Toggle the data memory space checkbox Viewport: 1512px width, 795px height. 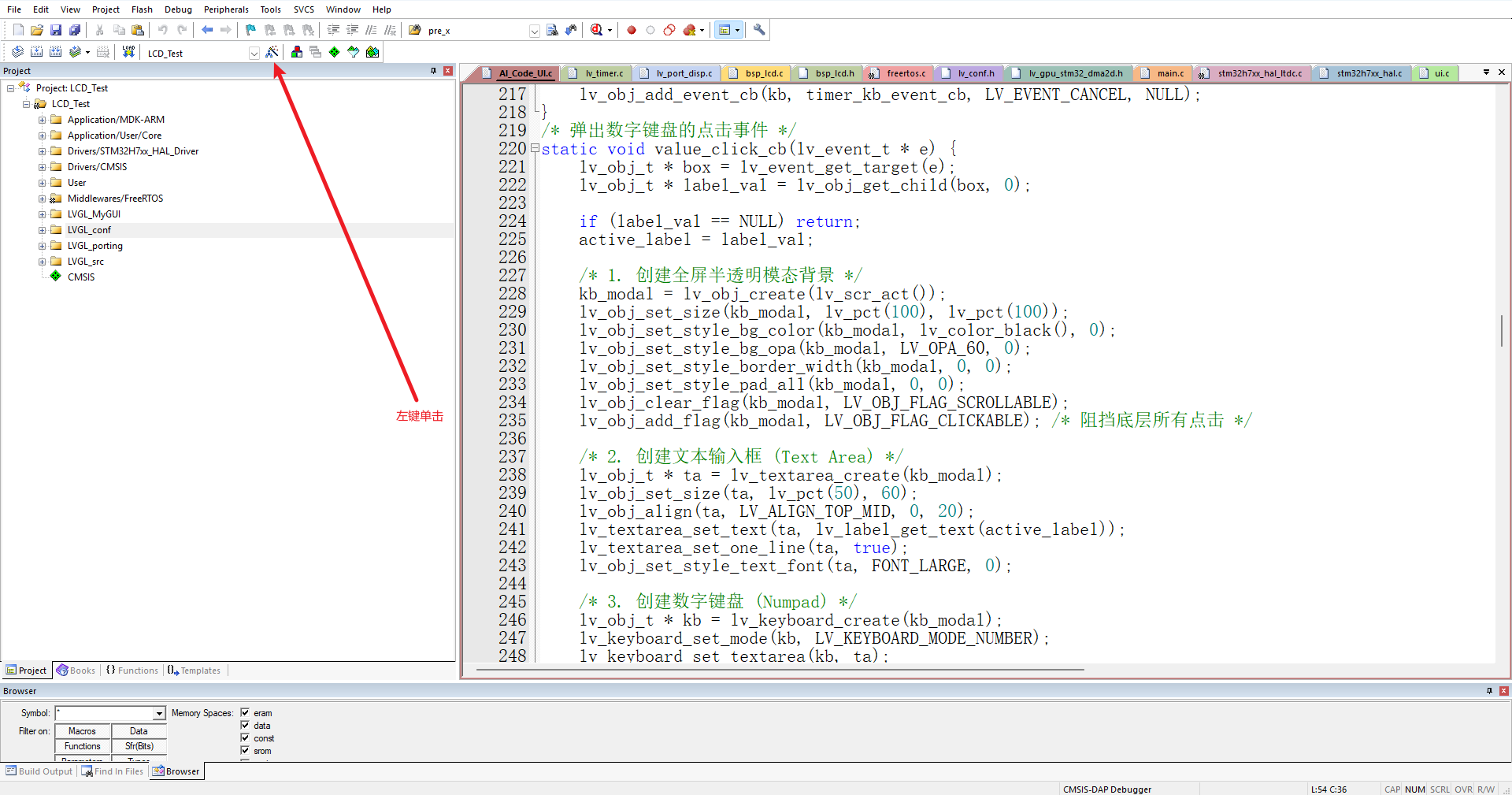pyautogui.click(x=245, y=725)
